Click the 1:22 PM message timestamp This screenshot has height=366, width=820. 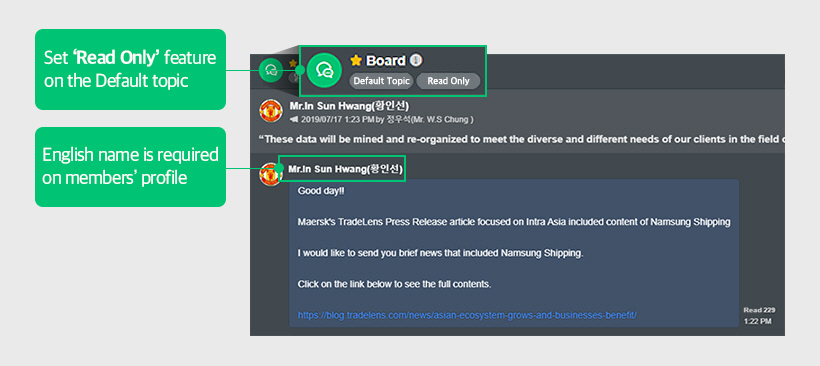coord(757,321)
